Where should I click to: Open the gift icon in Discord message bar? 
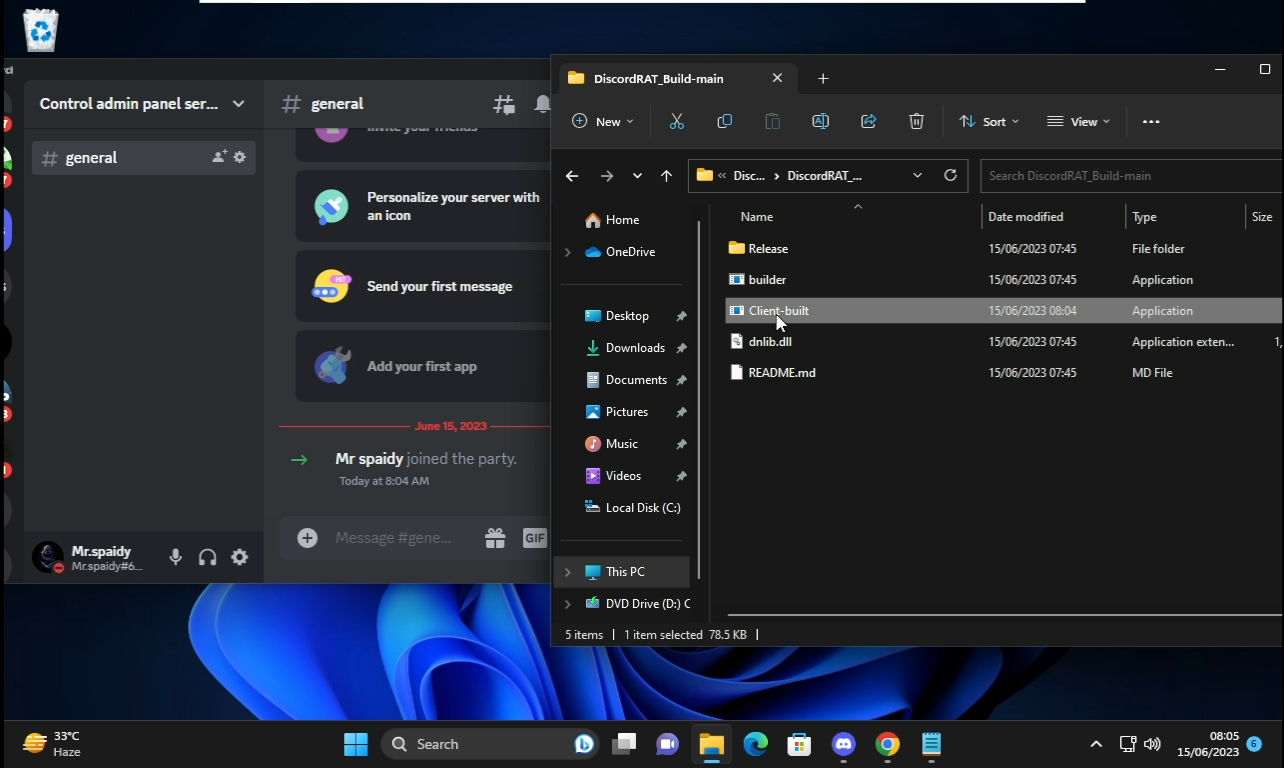pos(495,538)
